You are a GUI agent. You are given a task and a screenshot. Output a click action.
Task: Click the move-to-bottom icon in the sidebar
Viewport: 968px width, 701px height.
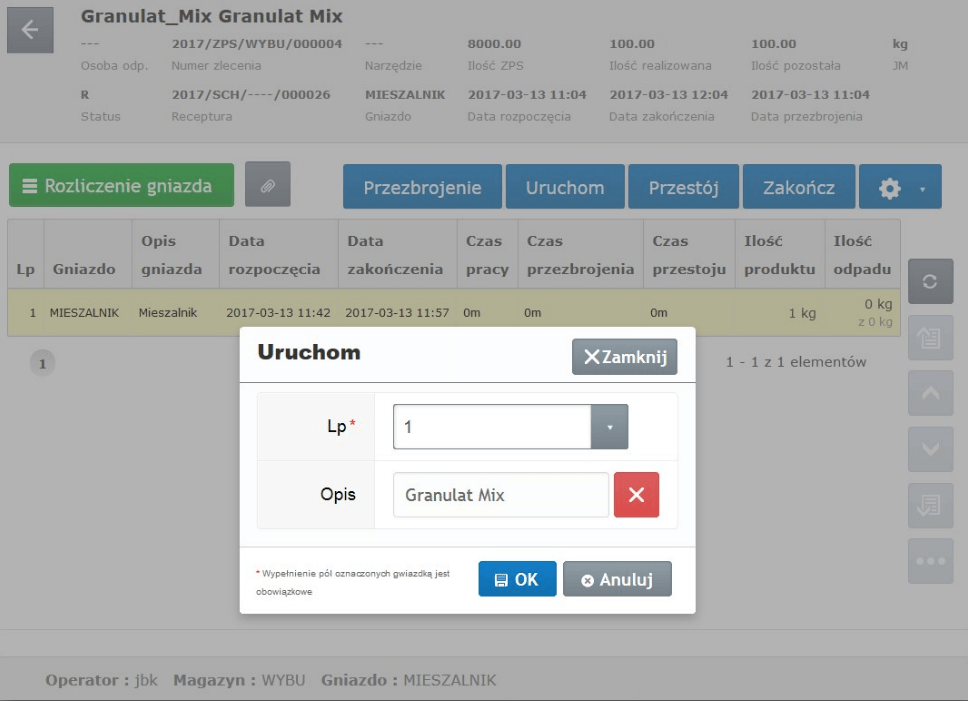(930, 505)
